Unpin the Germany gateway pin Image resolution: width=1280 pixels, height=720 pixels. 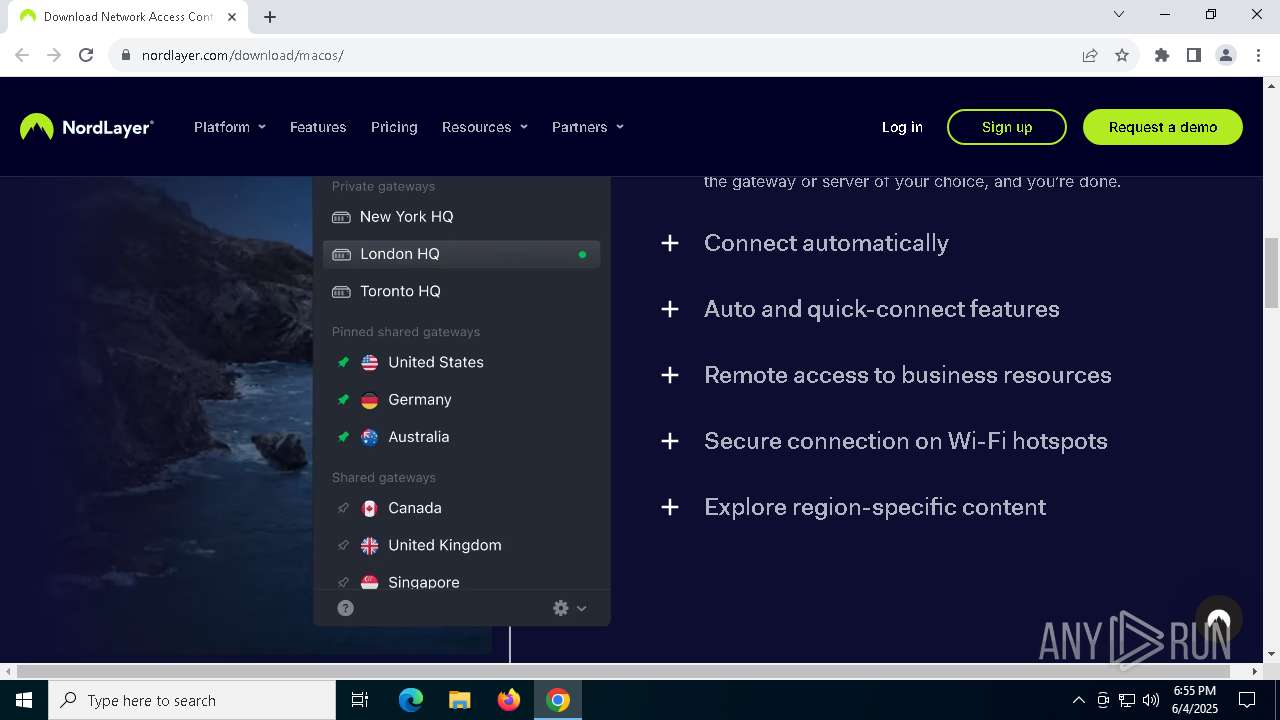(343, 399)
